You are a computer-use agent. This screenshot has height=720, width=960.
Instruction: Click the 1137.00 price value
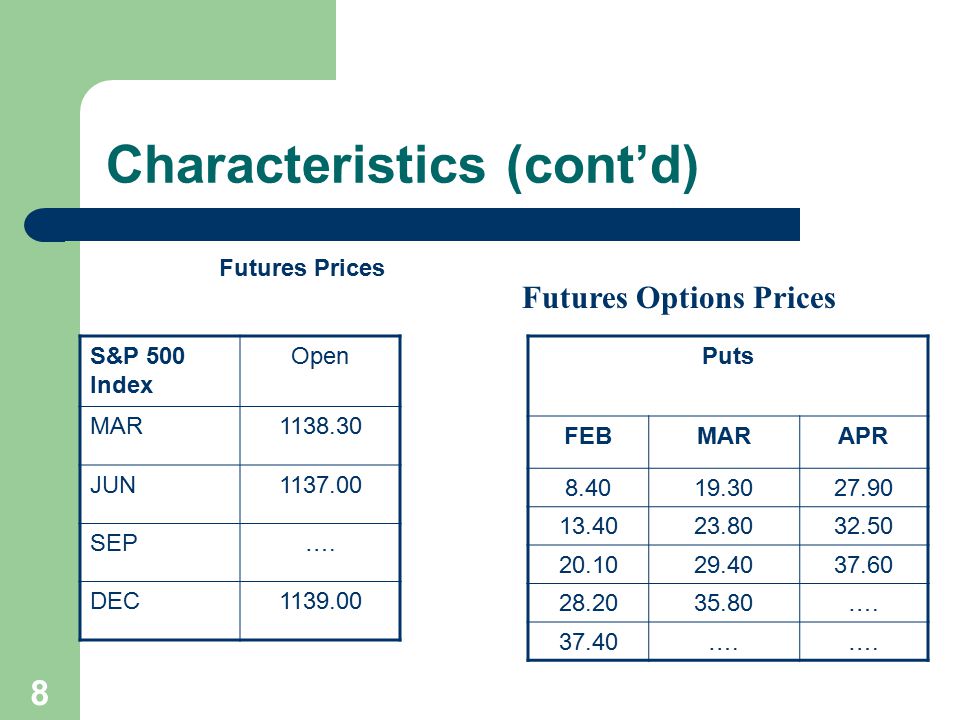(x=321, y=484)
